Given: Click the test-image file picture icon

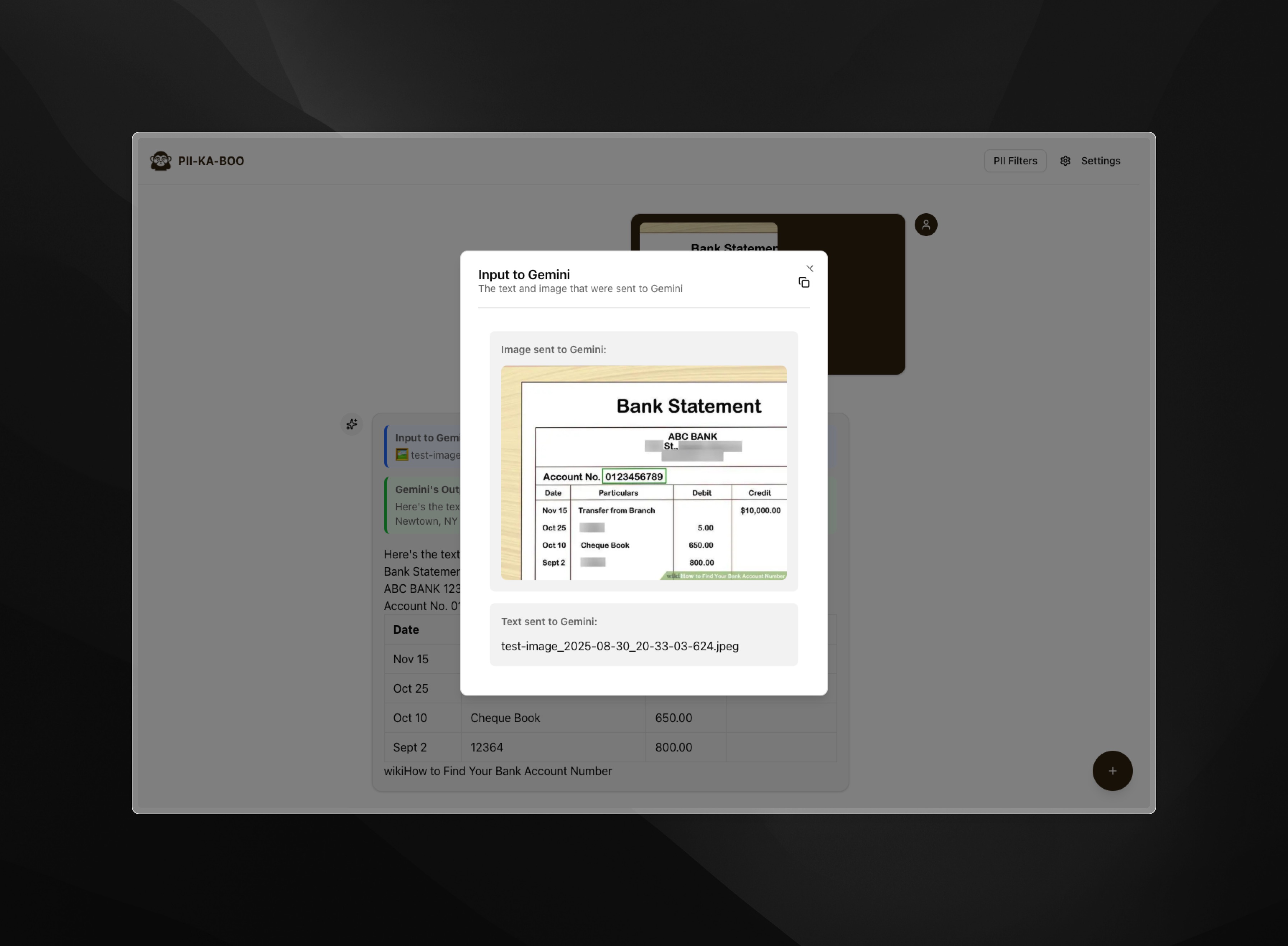Looking at the screenshot, I should [x=402, y=455].
